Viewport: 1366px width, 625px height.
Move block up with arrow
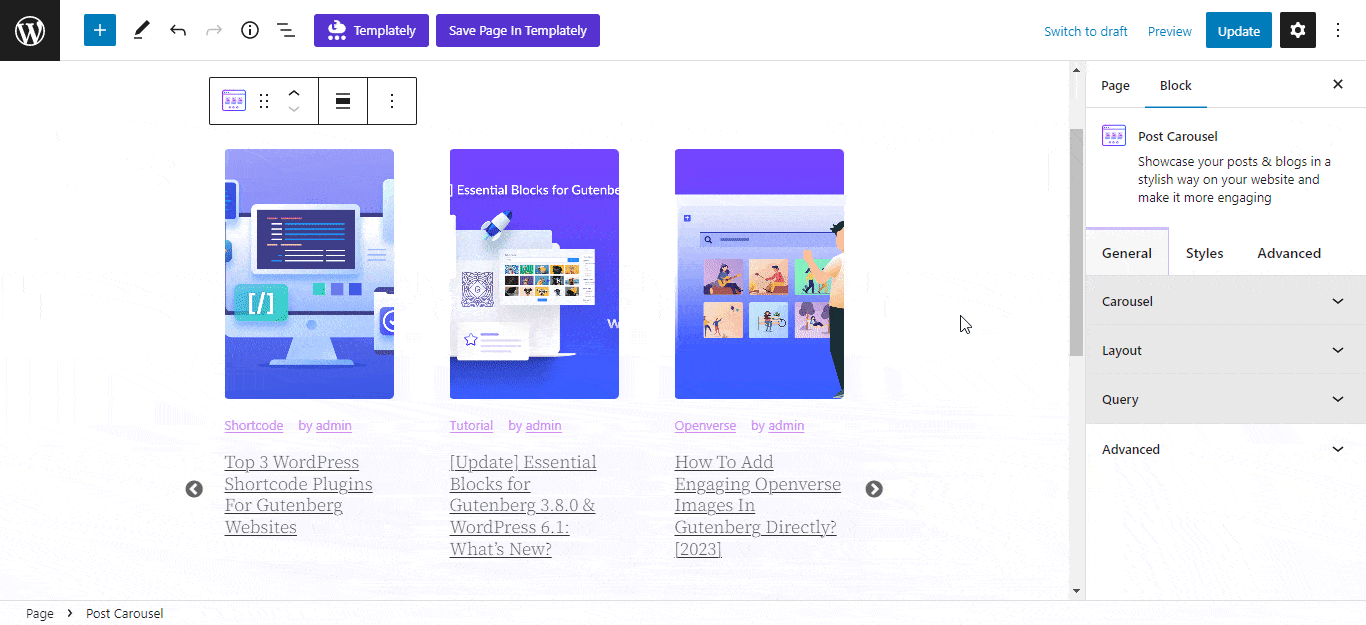click(294, 92)
